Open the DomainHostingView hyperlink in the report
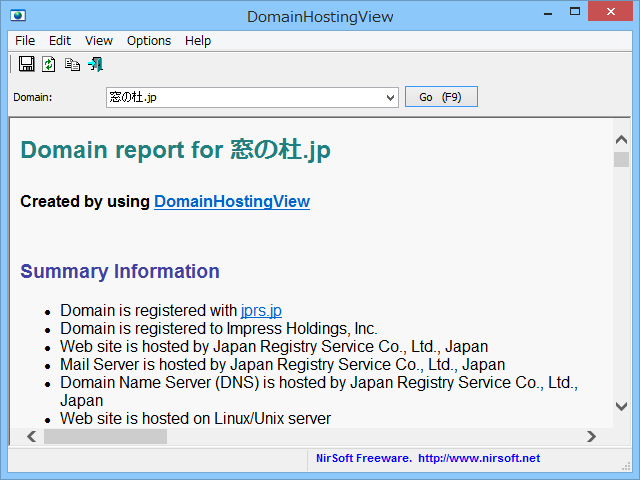 pos(232,202)
